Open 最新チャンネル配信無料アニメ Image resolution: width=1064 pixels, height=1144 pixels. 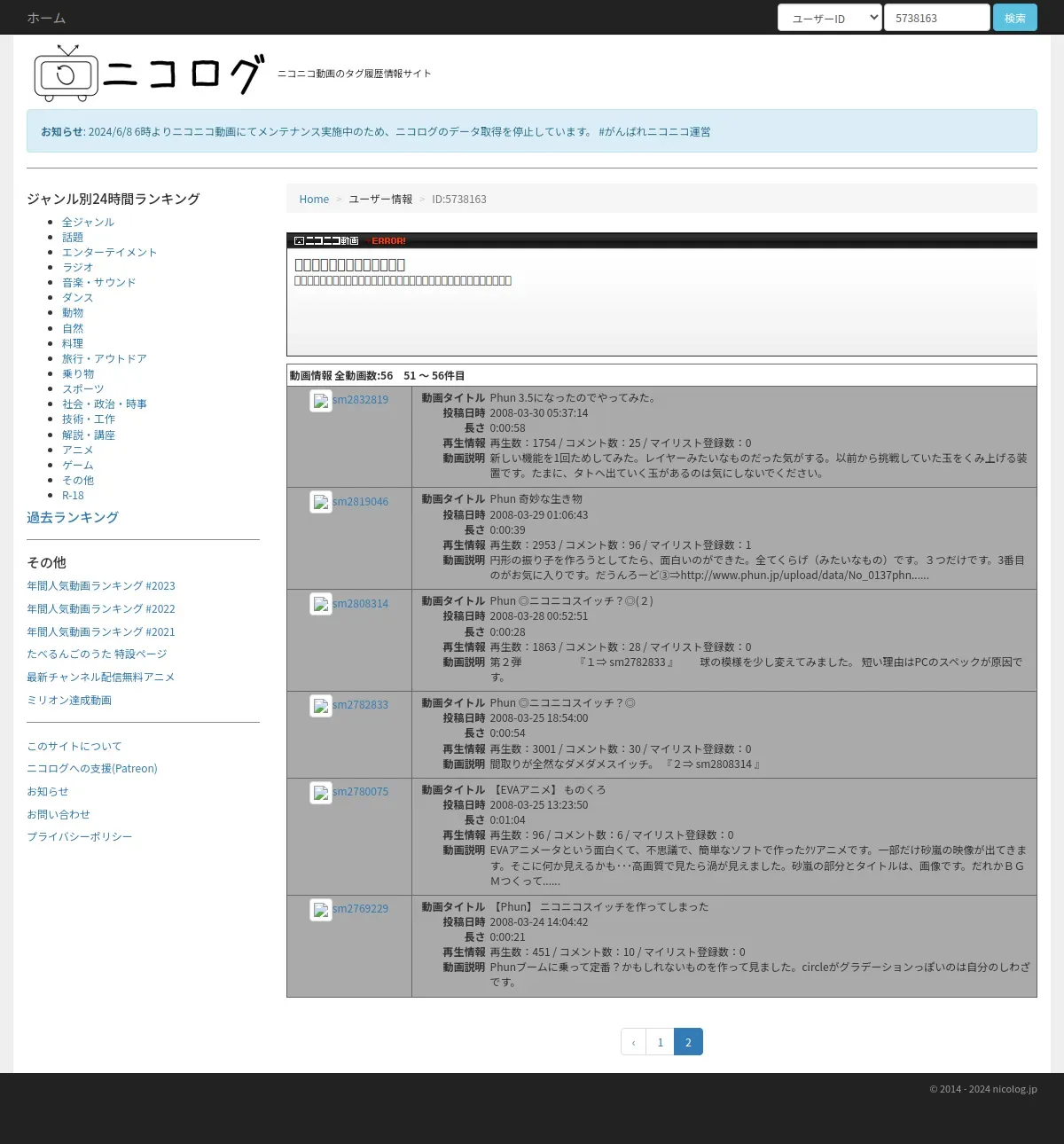point(100,677)
